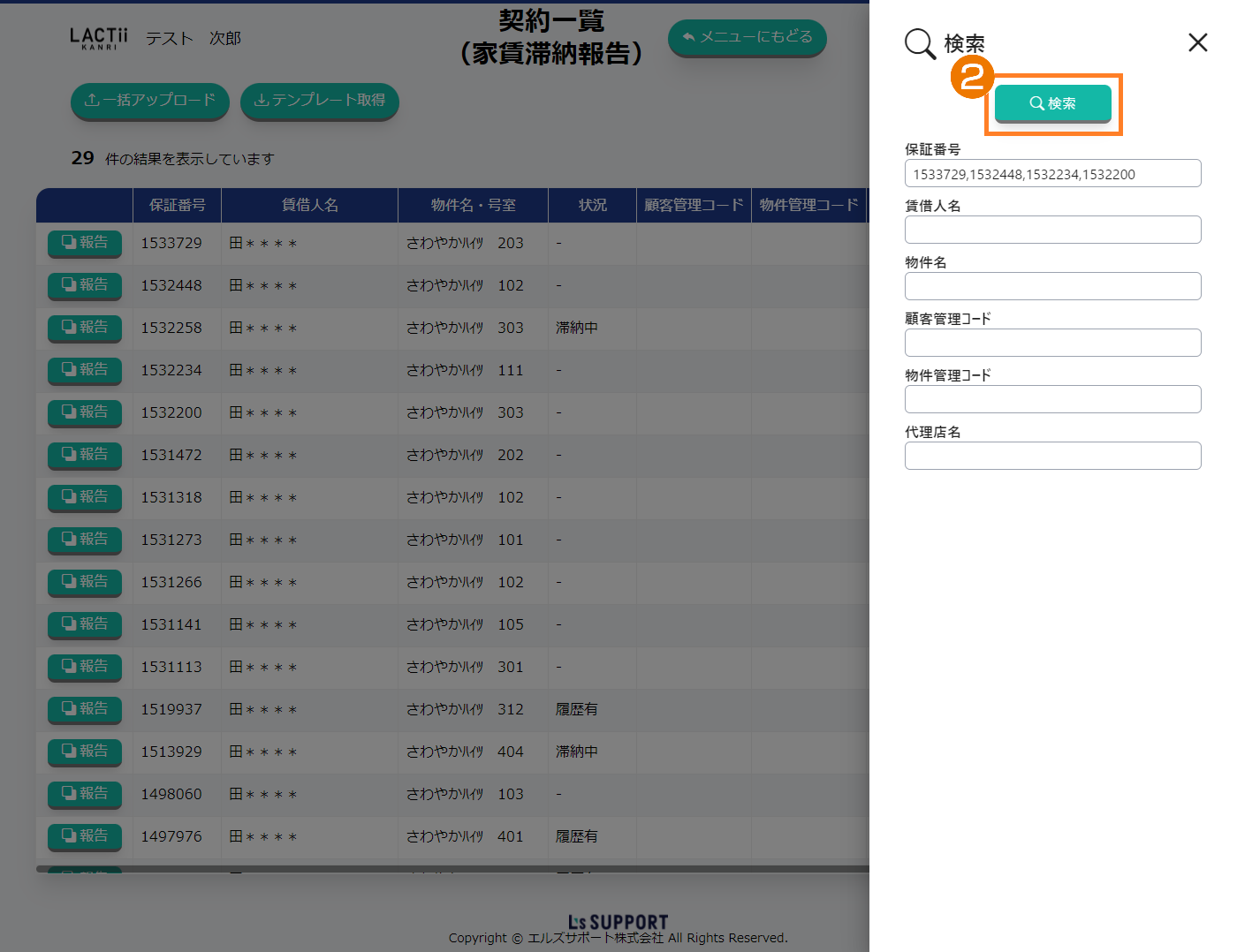Open 報告 for guarantee number 1533729
This screenshot has width=1237, height=952.
tap(85, 243)
